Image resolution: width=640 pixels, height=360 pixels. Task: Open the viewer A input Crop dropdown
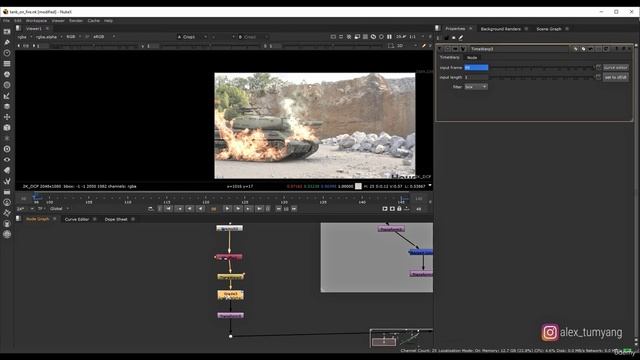(x=192, y=37)
